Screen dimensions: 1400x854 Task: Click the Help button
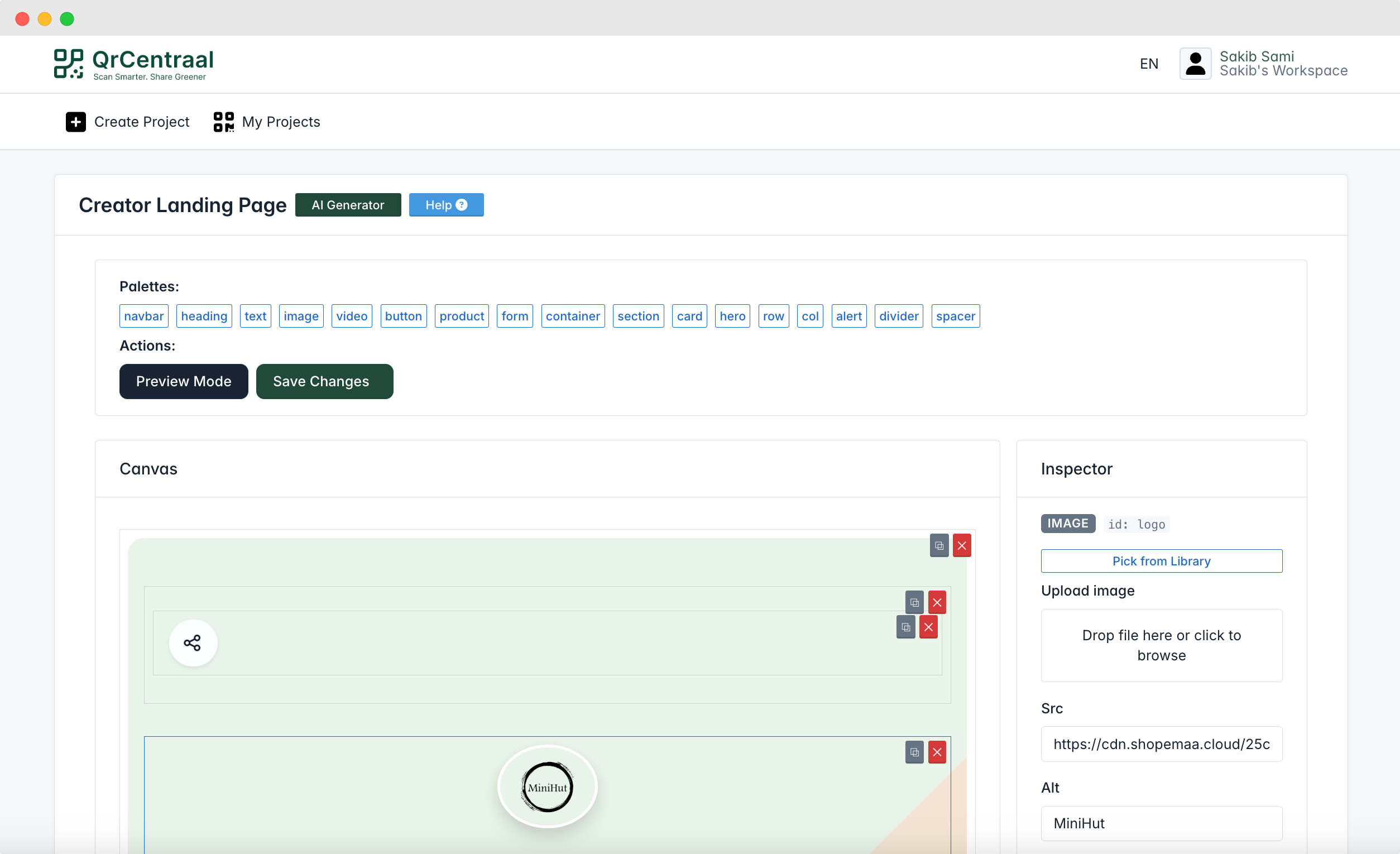pos(446,205)
